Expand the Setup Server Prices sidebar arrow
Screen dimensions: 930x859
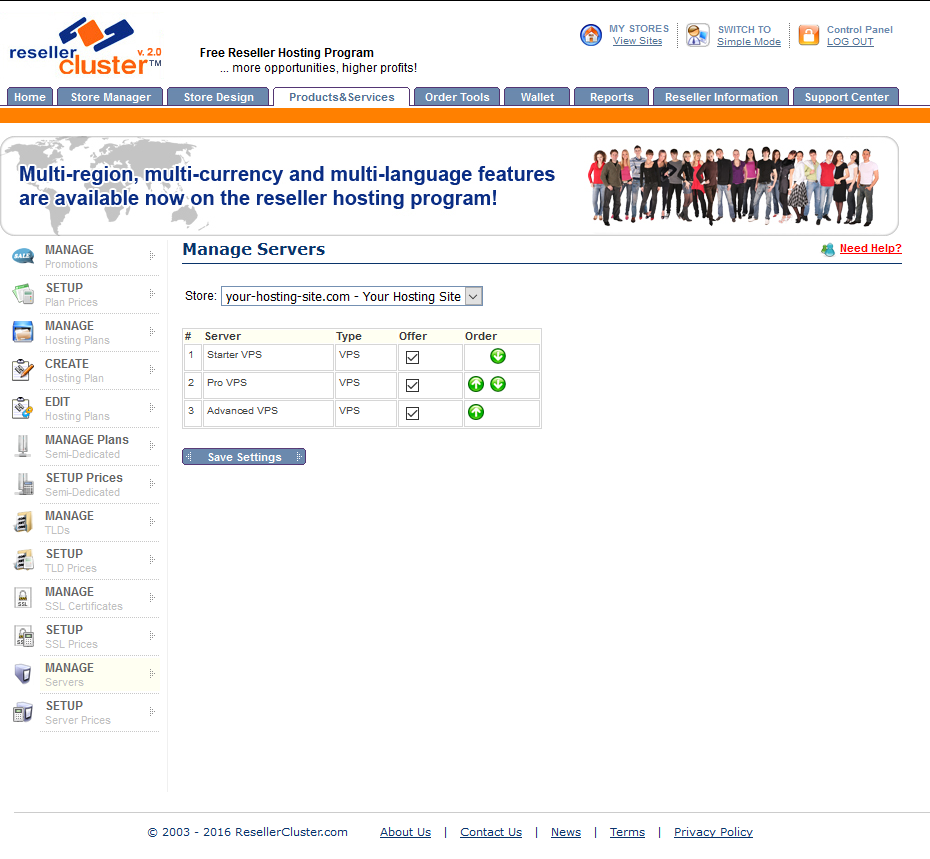pyautogui.click(x=152, y=711)
